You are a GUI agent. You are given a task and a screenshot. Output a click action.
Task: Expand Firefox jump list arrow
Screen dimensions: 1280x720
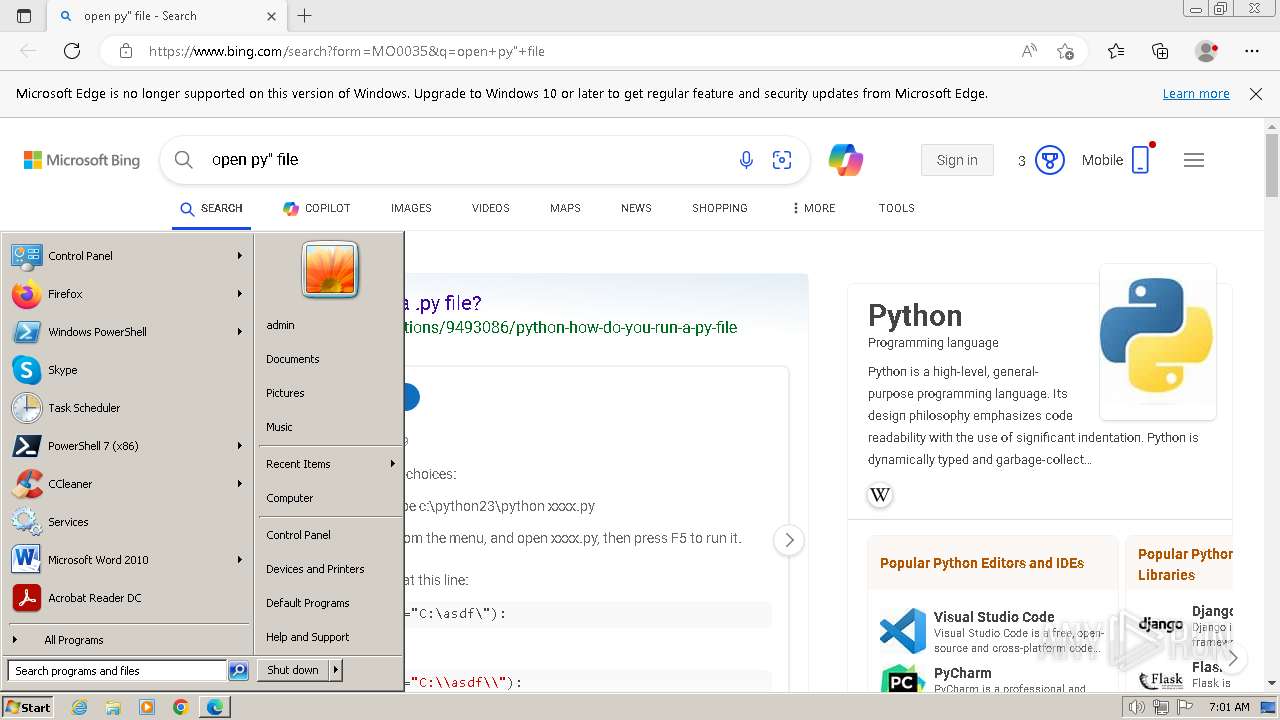click(240, 294)
